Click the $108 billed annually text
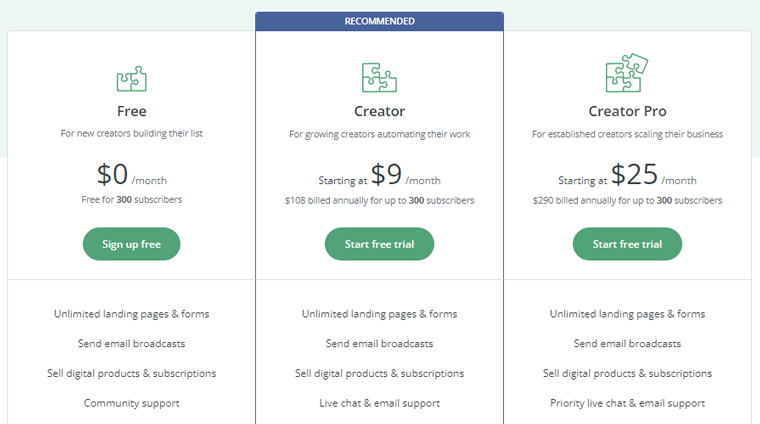This screenshot has width=760, height=424. (x=379, y=200)
